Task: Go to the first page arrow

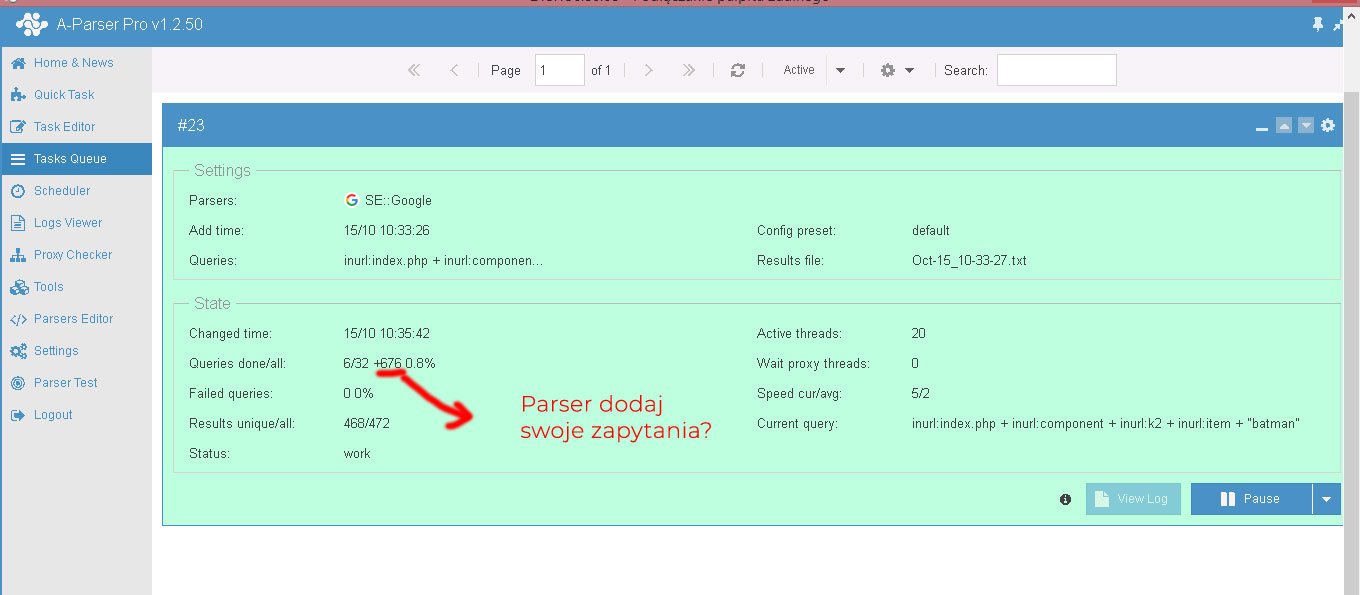Action: [414, 70]
